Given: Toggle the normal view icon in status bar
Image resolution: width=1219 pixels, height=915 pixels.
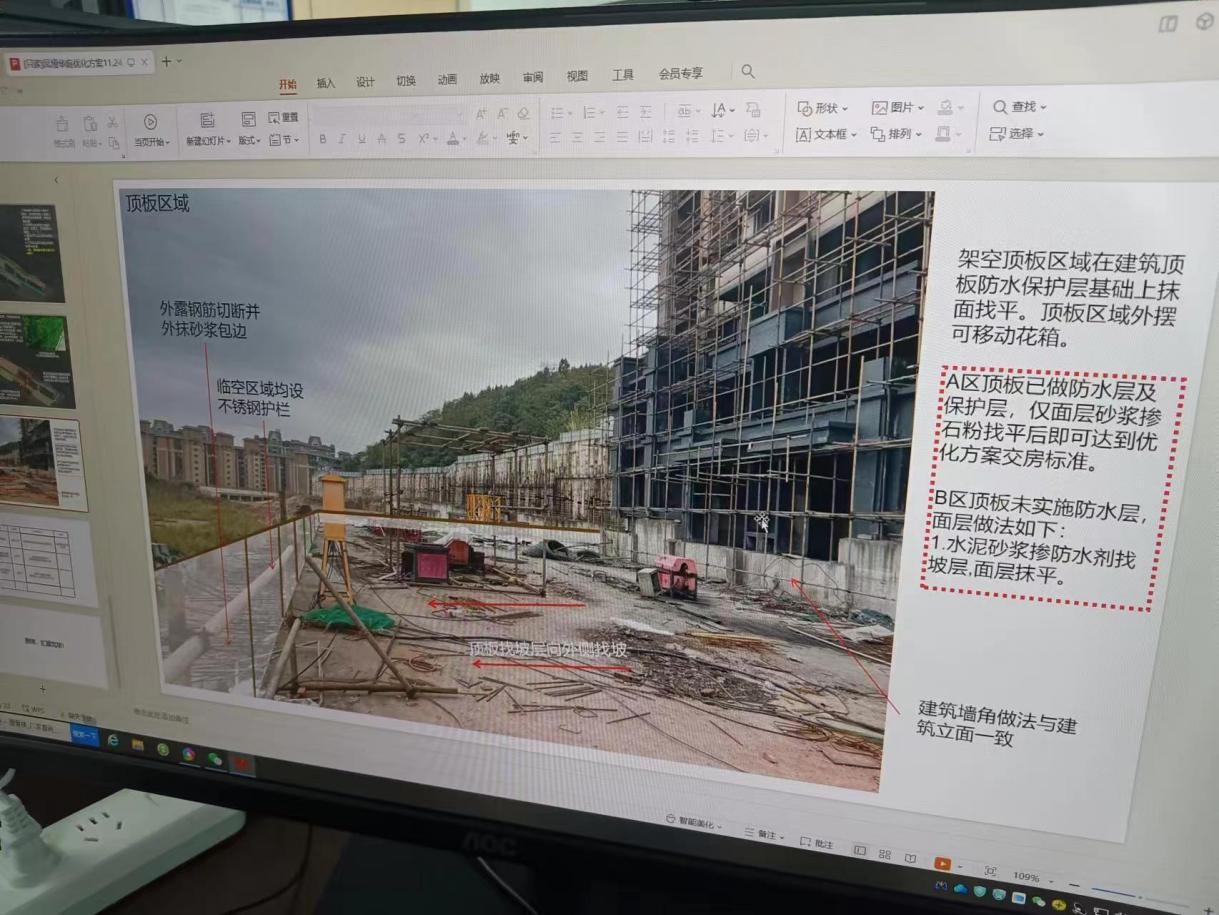Looking at the screenshot, I should pos(859,850).
